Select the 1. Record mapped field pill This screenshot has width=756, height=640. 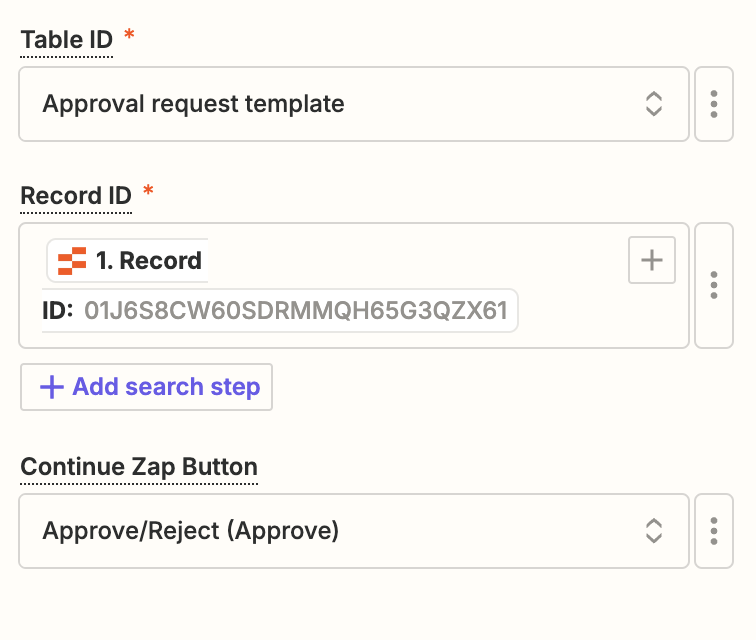pos(148,261)
